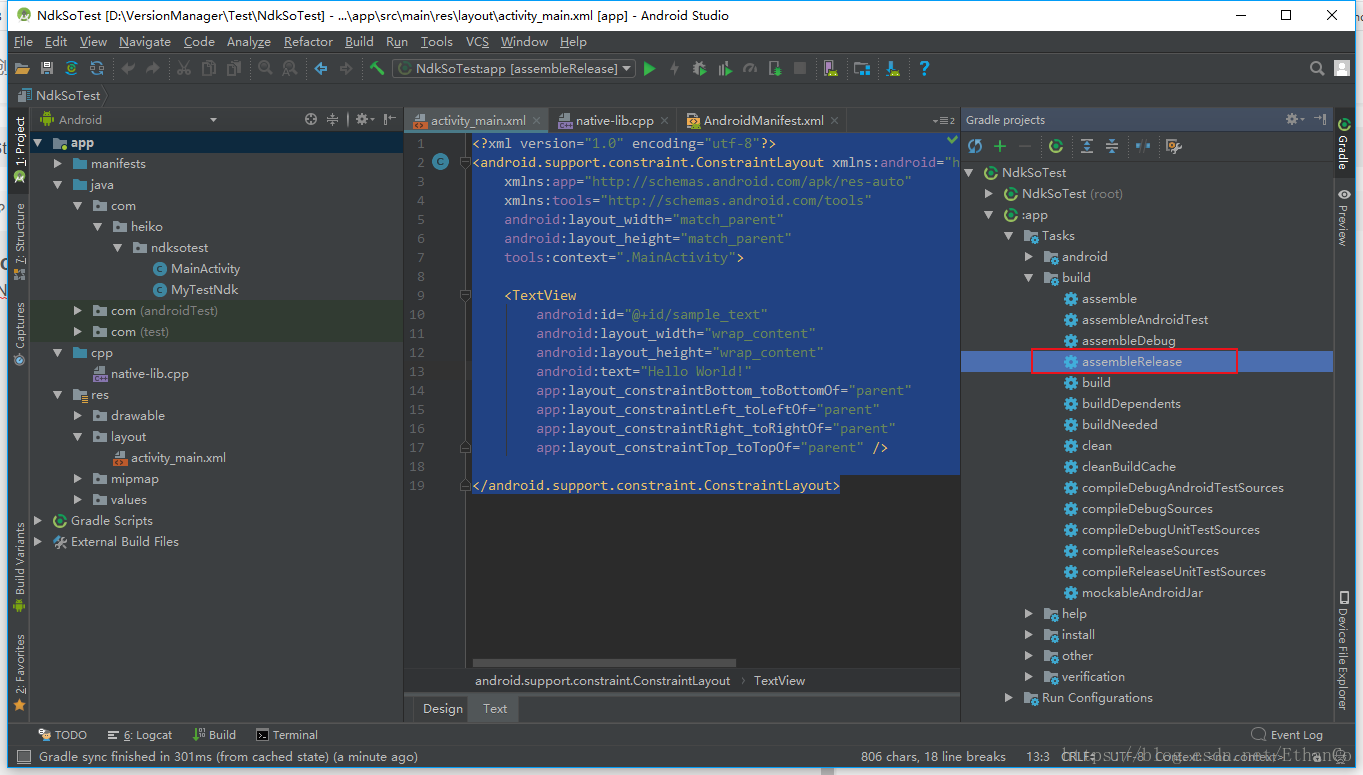Image resolution: width=1363 pixels, height=775 pixels.
Task: Toggle tool window bars icon in status bar
Action: tap(24, 757)
